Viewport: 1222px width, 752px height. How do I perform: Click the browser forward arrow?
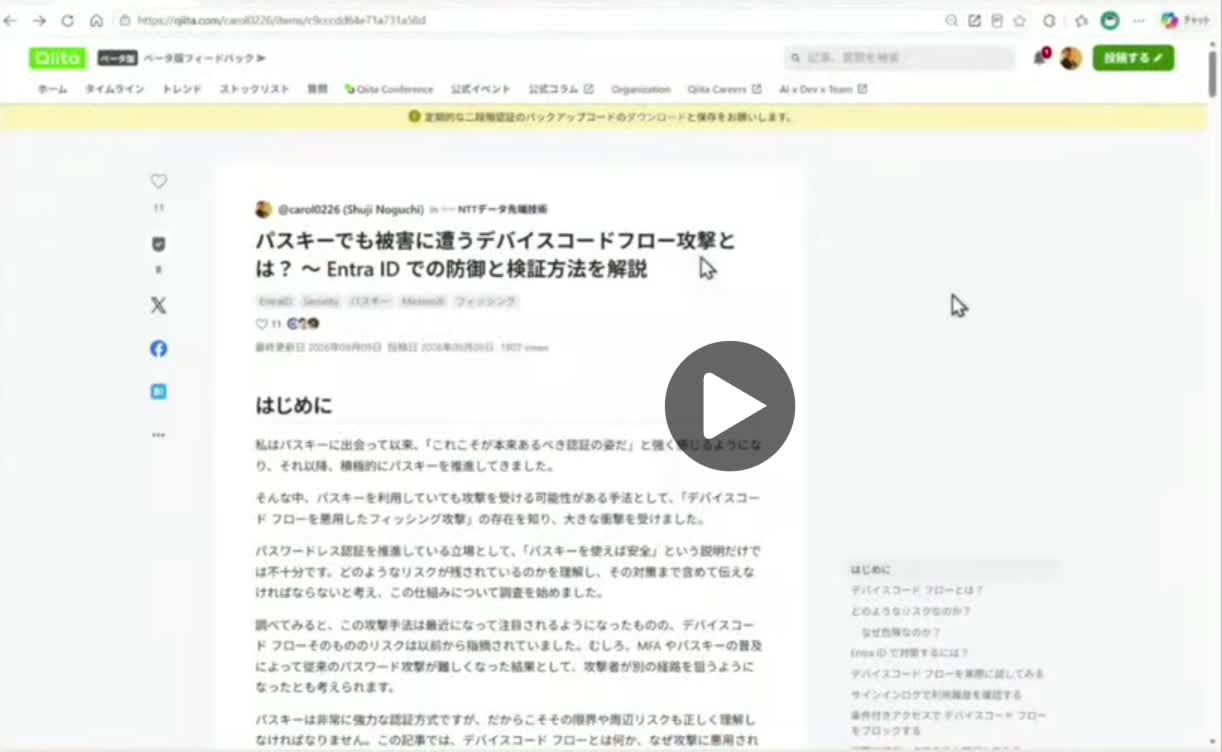[39, 20]
